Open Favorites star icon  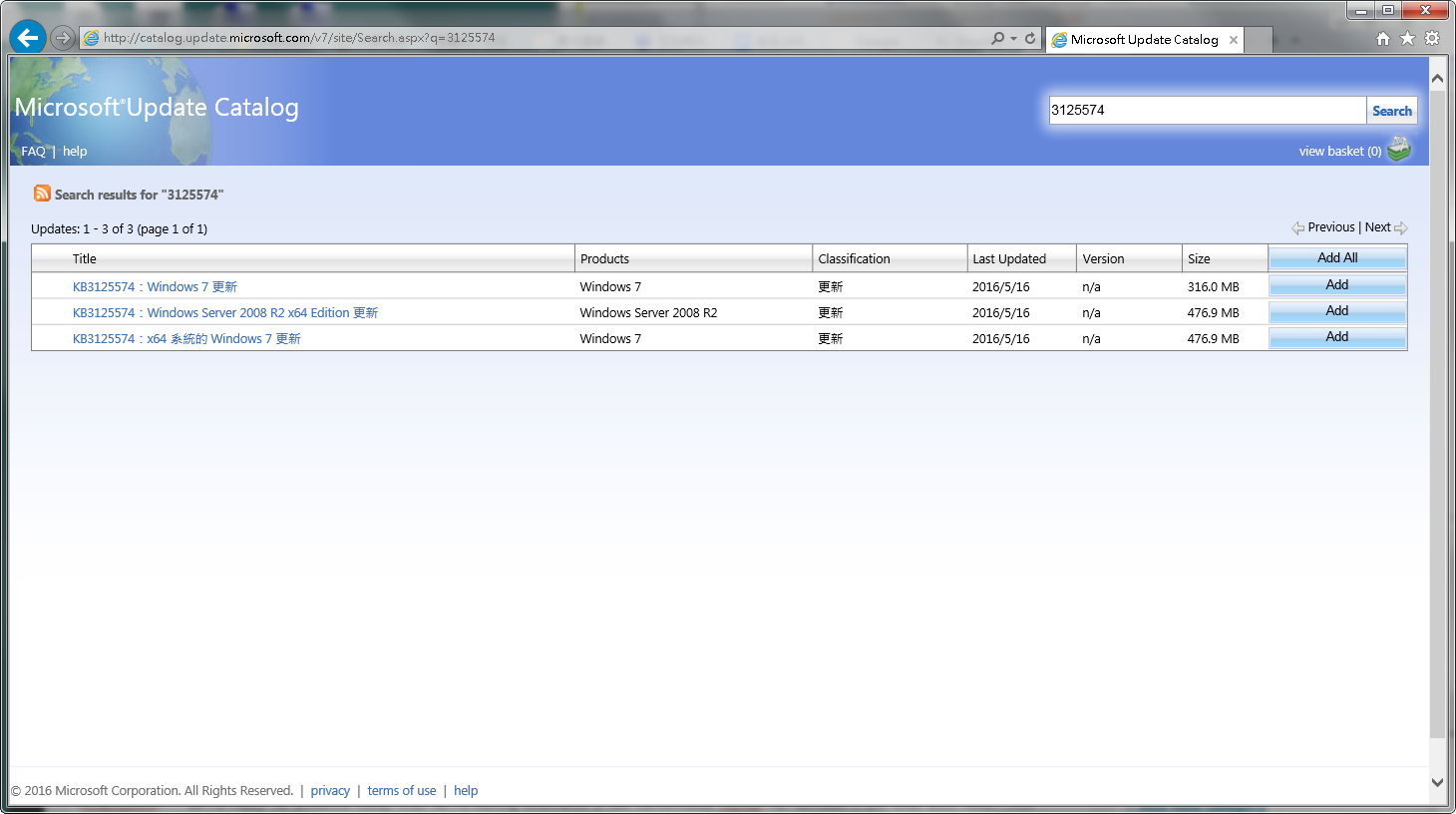click(x=1407, y=39)
